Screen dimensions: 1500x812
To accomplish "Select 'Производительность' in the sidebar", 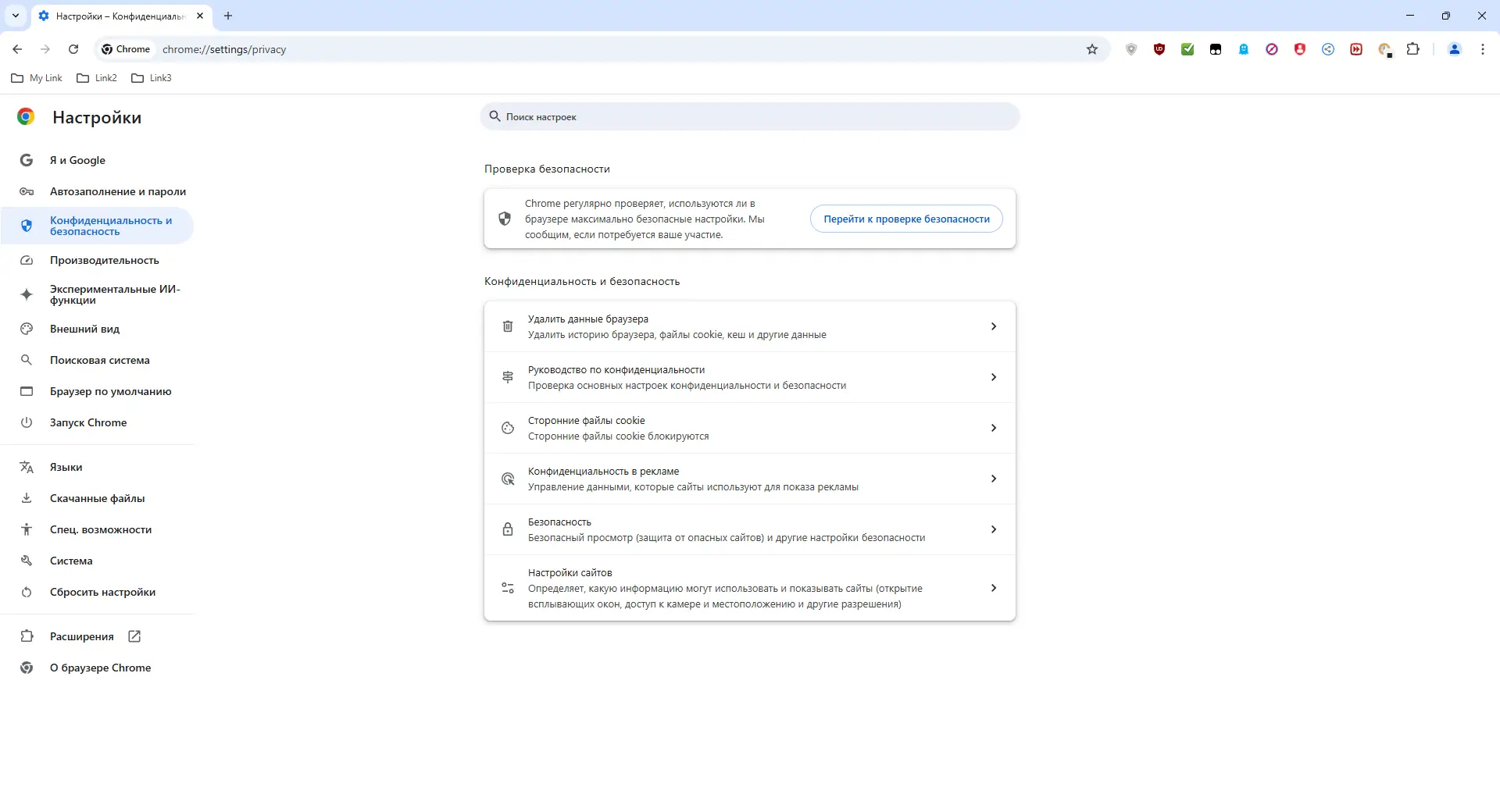I will pyautogui.click(x=104, y=260).
